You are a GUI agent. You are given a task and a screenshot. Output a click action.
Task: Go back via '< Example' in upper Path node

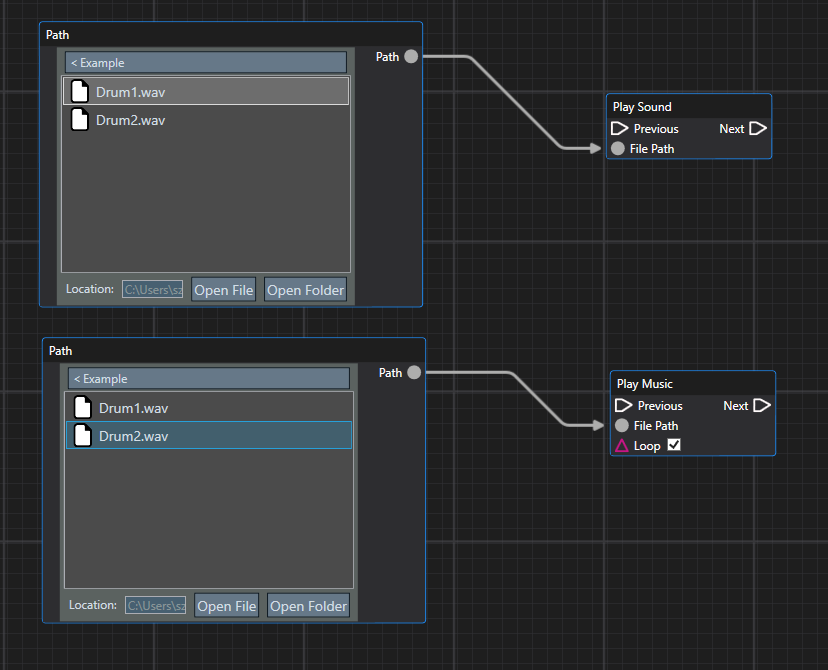[206, 63]
